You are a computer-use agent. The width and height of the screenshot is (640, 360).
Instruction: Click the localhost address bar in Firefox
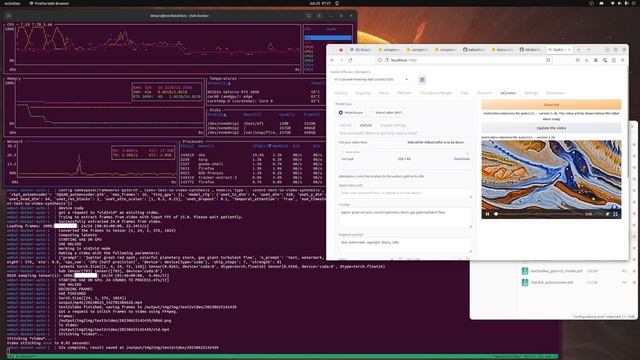(x=463, y=60)
